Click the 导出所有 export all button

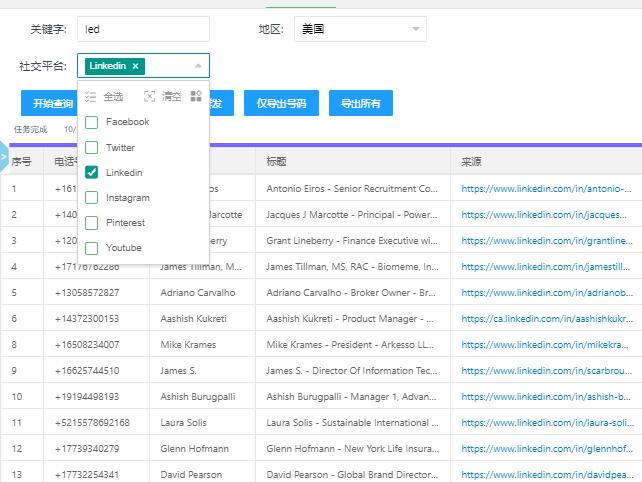point(362,103)
